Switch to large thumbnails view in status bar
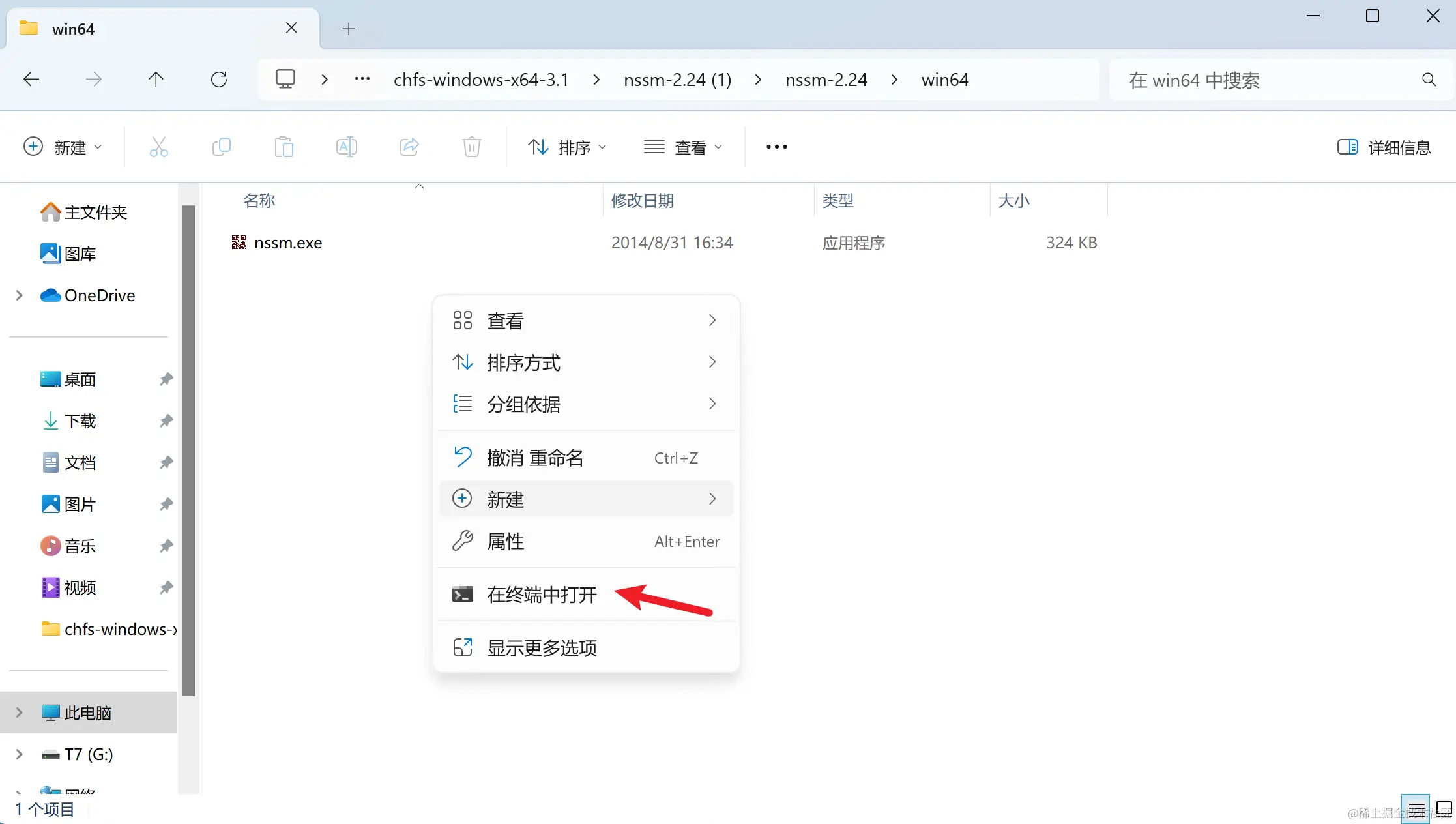The height and width of the screenshot is (824, 1456). [x=1444, y=809]
